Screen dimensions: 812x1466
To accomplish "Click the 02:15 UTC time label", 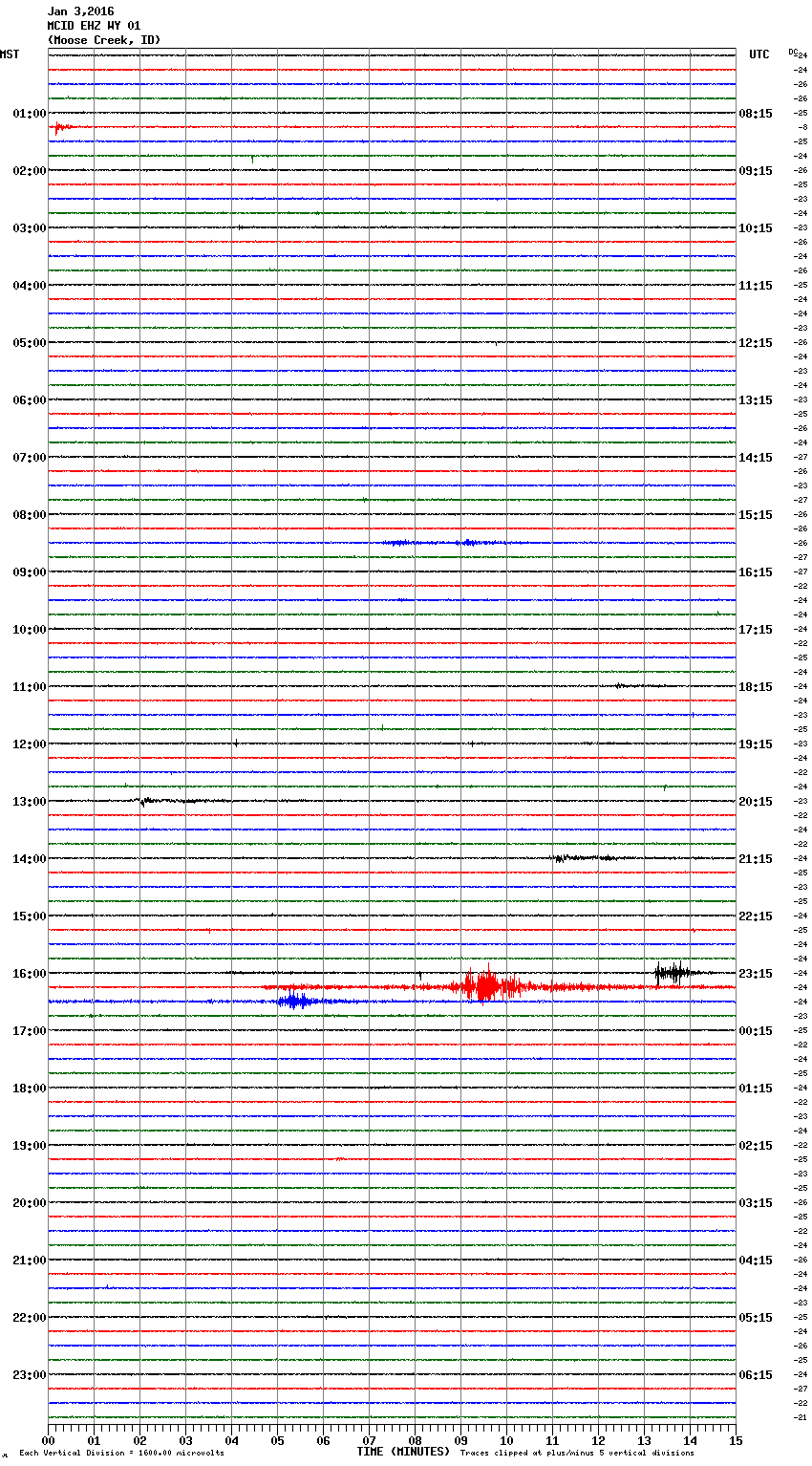I will [x=756, y=1145].
